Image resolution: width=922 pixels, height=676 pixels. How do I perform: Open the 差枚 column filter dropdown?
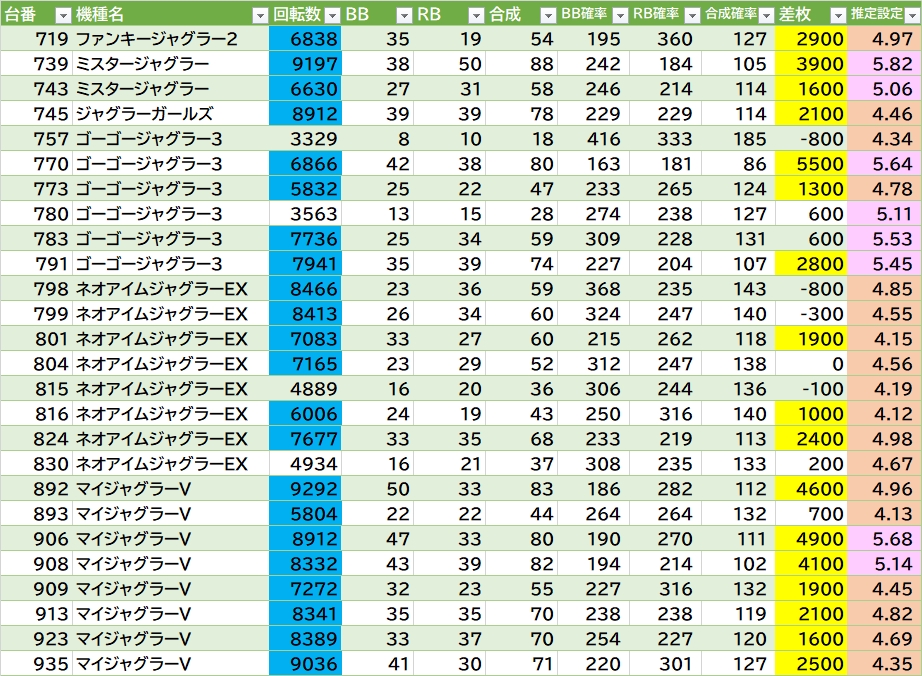pos(837,15)
